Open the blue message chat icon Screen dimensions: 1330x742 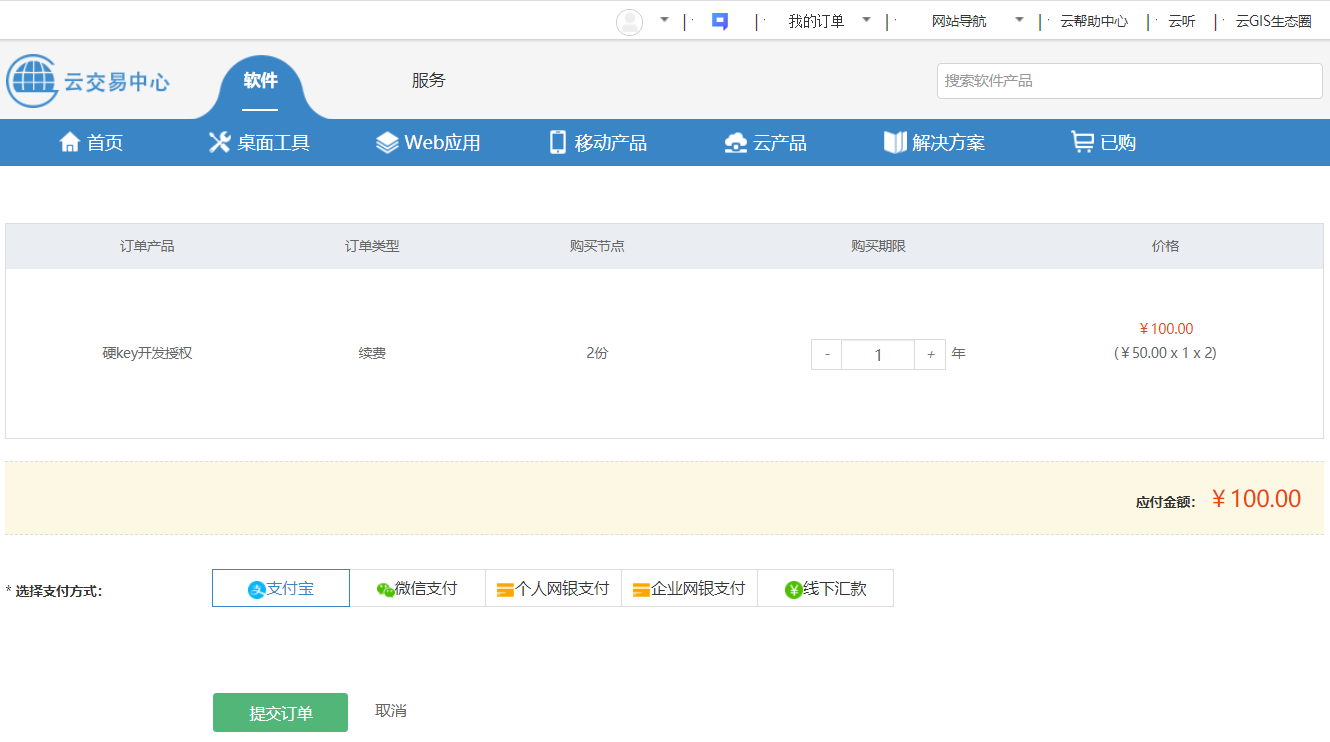click(719, 21)
